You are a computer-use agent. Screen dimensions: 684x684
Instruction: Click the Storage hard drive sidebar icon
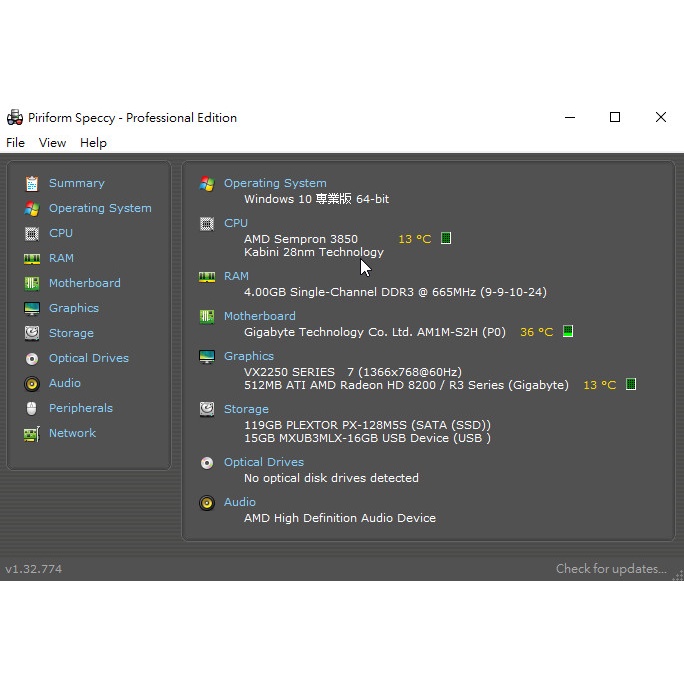tap(32, 333)
